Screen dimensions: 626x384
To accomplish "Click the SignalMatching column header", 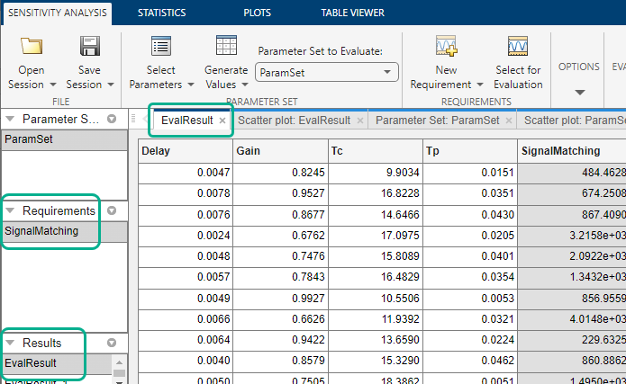I will click(572, 151).
